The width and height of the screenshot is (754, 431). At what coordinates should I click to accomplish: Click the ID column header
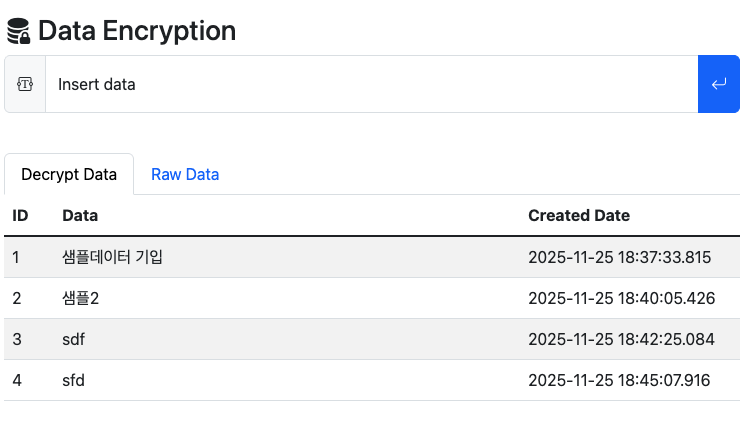20,215
